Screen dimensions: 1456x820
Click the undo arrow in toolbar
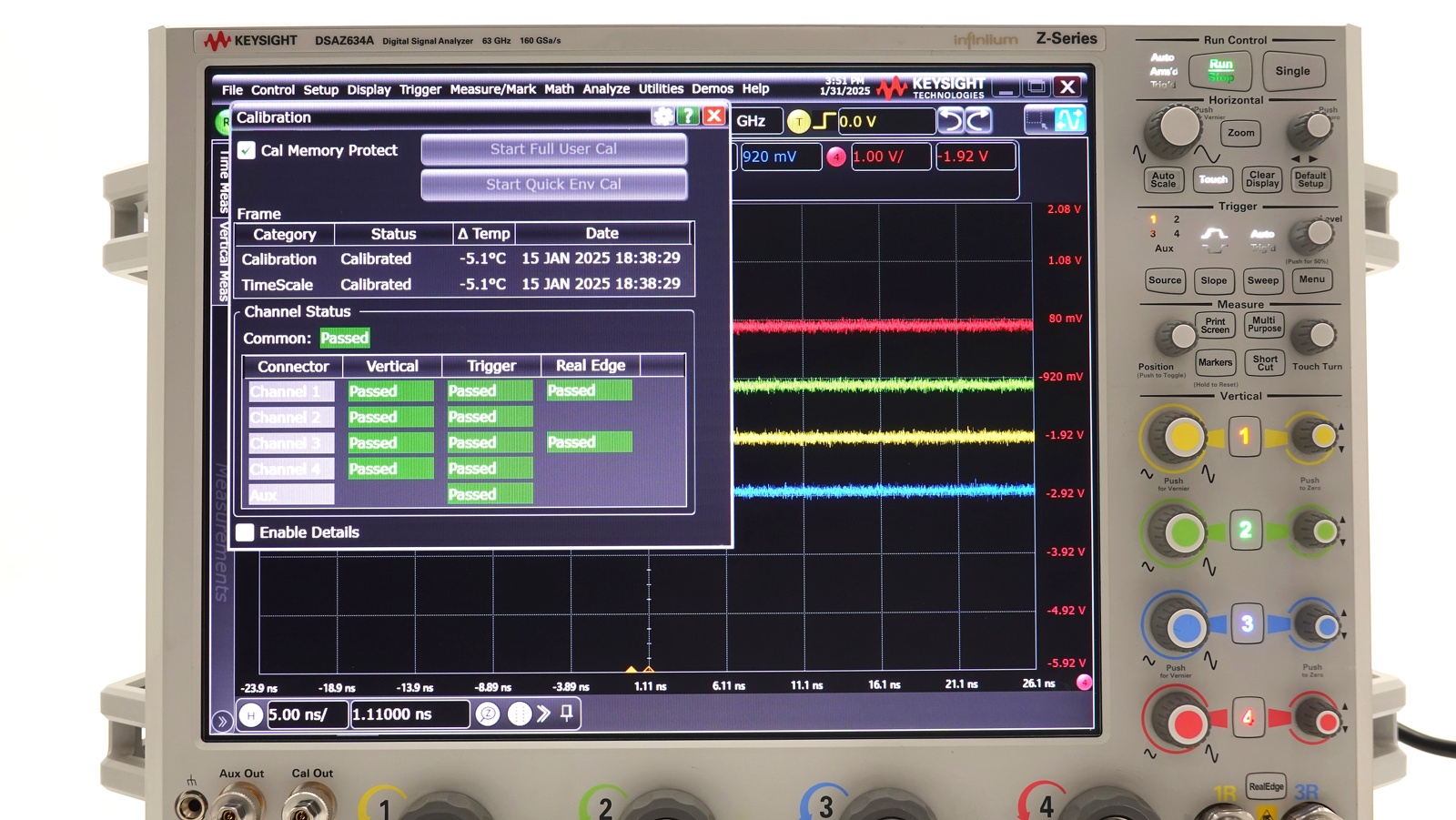[950, 121]
